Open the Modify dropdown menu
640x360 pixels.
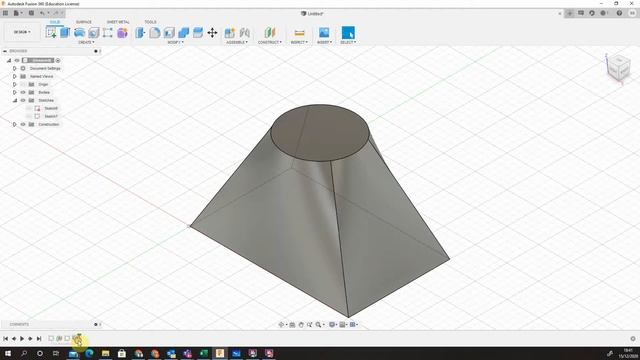[176, 42]
